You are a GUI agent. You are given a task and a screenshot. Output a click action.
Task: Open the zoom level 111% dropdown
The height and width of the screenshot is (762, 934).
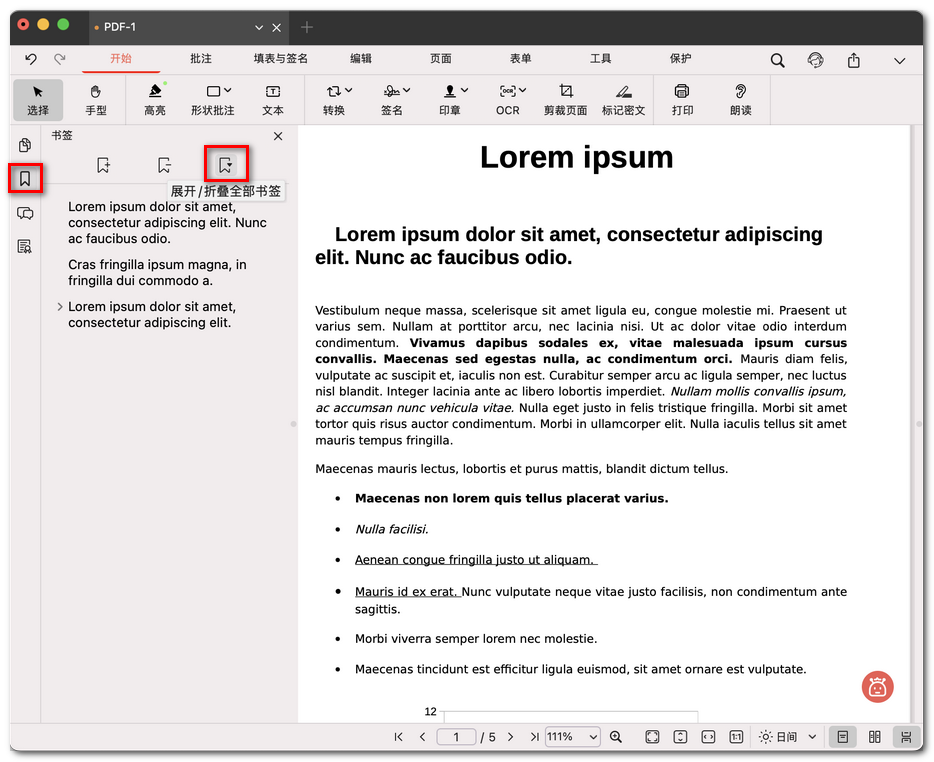pos(572,737)
